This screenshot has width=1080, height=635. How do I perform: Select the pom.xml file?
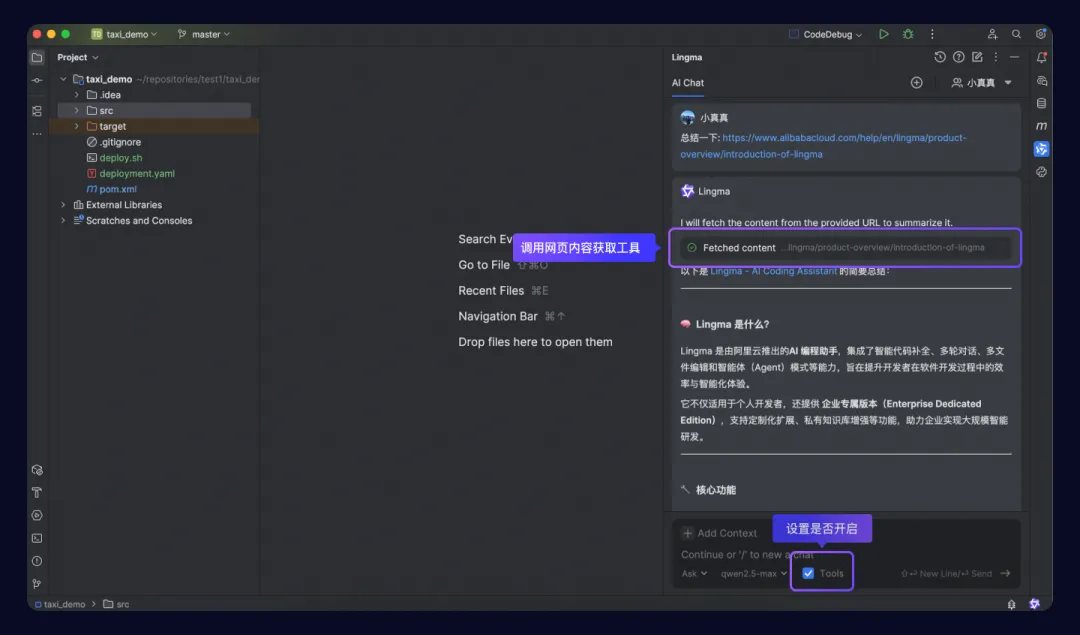click(112, 189)
